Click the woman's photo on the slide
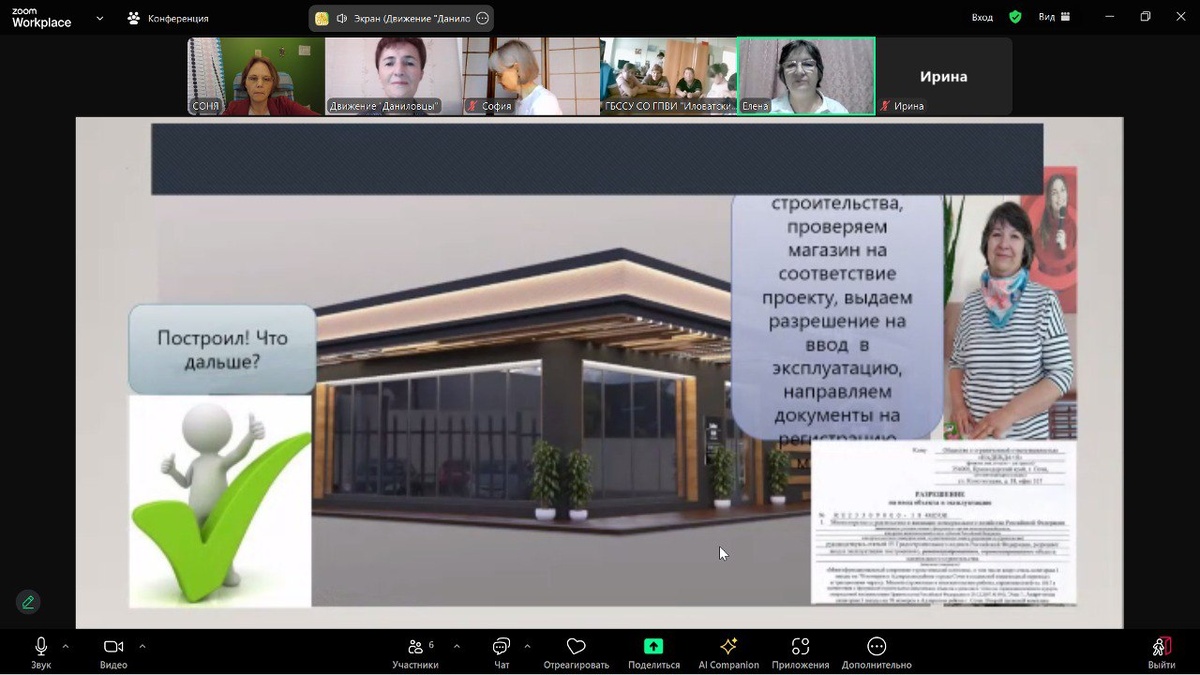1200x675 pixels. (x=1008, y=318)
